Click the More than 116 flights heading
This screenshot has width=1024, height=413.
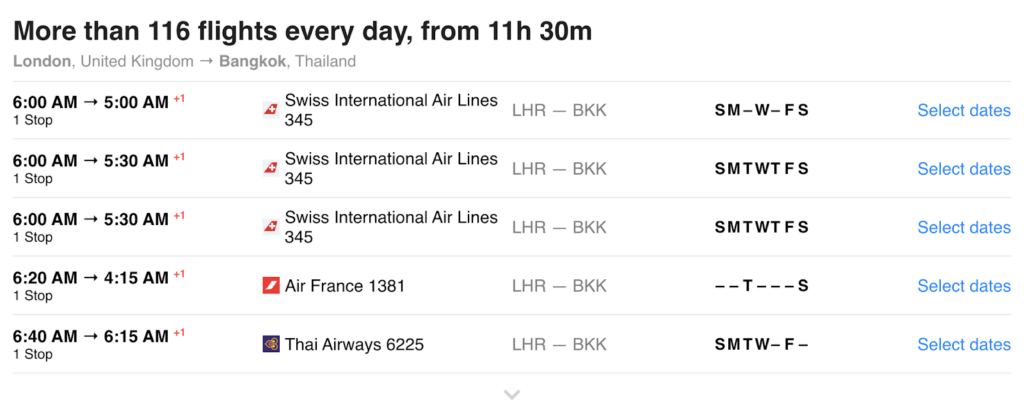pyautogui.click(x=302, y=31)
